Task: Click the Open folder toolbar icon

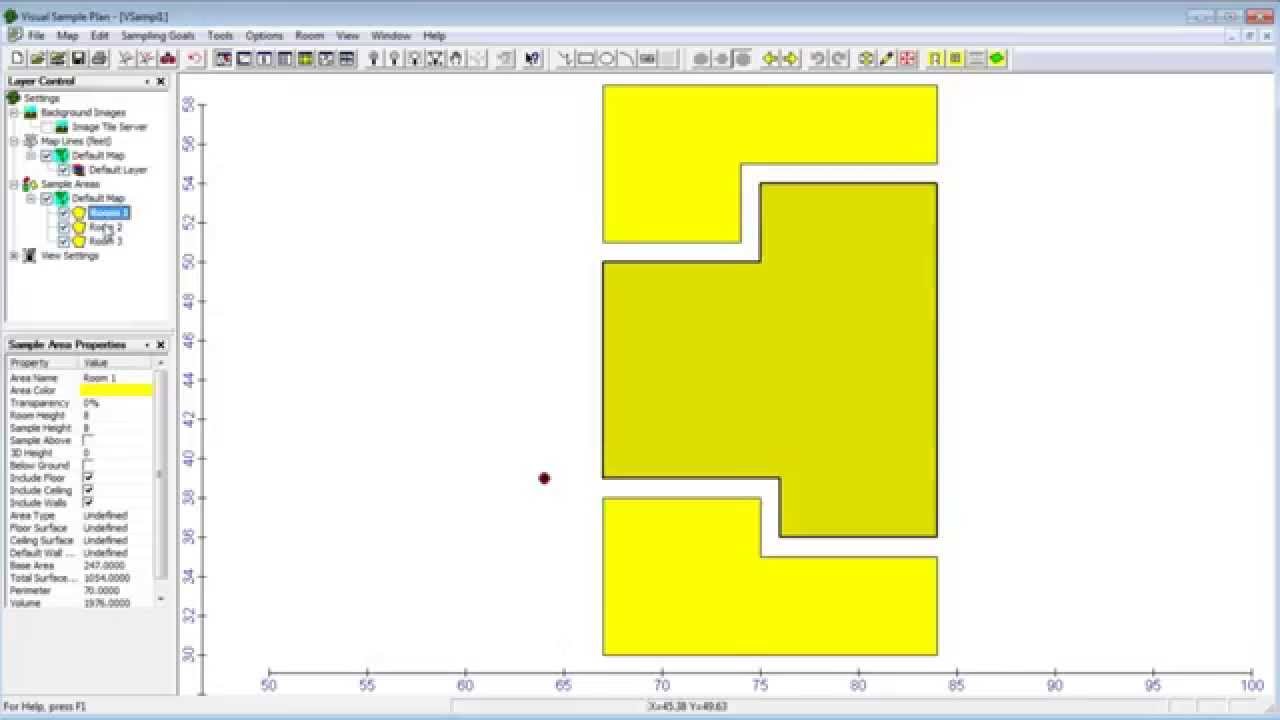Action: (x=37, y=59)
